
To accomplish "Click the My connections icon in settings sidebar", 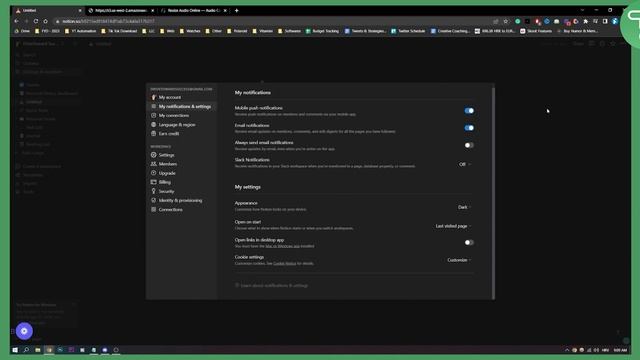I will (153, 116).
